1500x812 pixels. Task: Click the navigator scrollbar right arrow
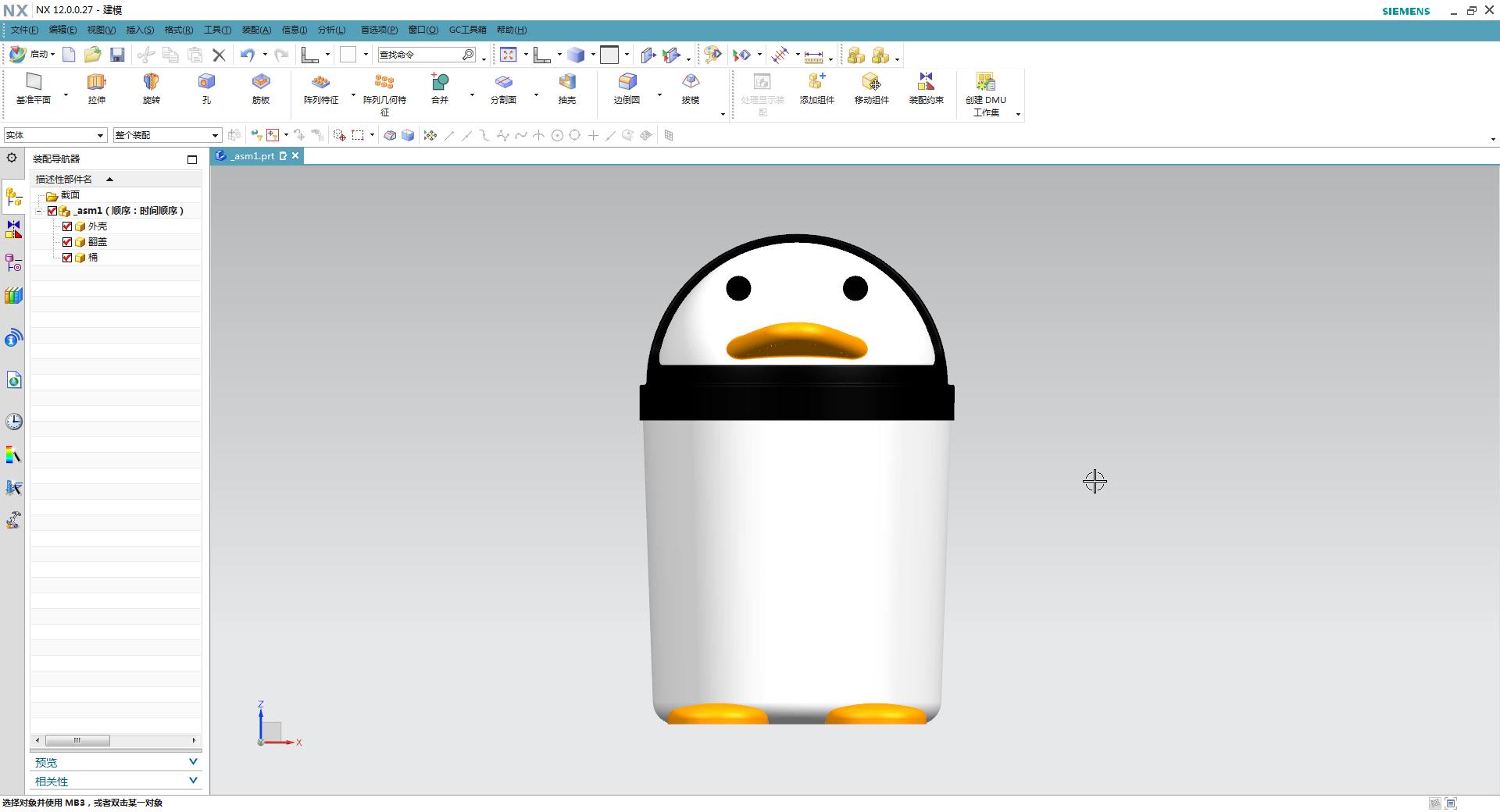(x=195, y=740)
